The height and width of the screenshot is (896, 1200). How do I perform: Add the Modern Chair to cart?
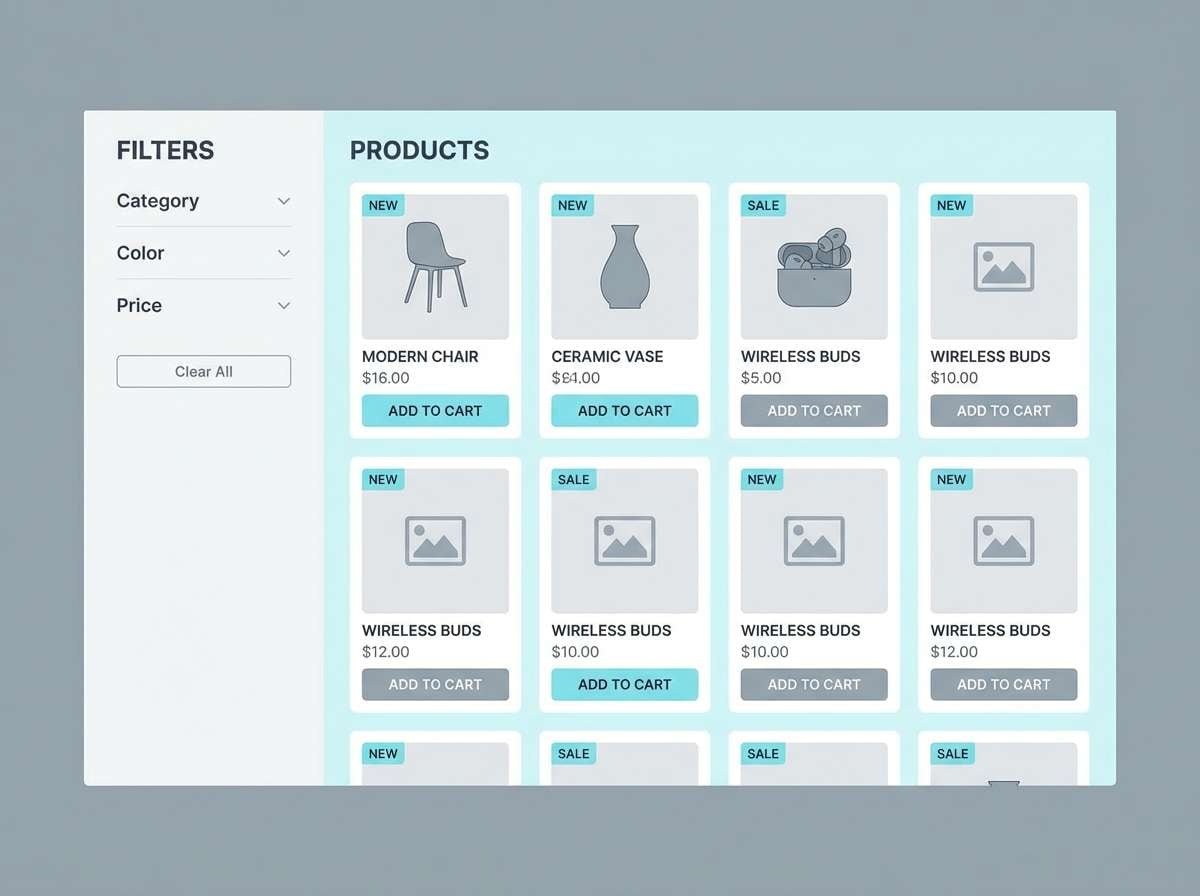pyautogui.click(x=435, y=410)
